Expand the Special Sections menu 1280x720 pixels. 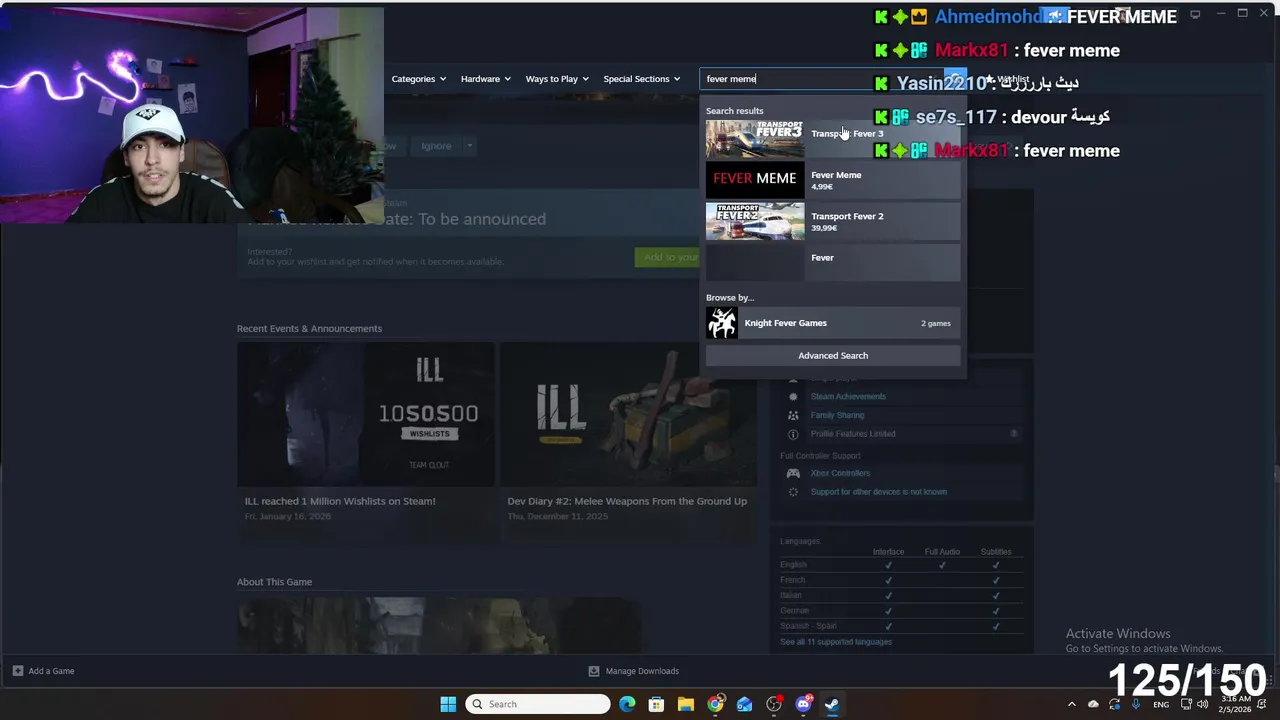click(x=641, y=79)
